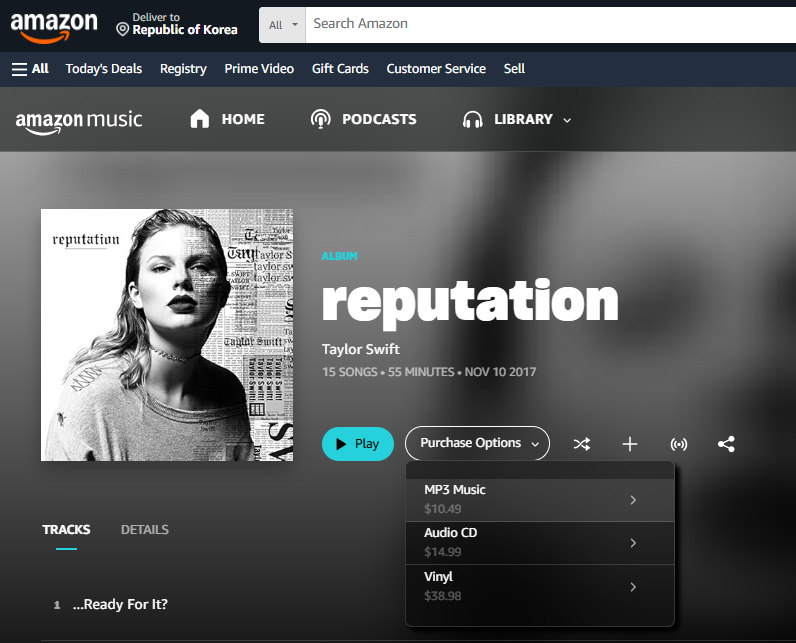Open the hamburger All menu
The height and width of the screenshot is (643, 796).
click(30, 69)
